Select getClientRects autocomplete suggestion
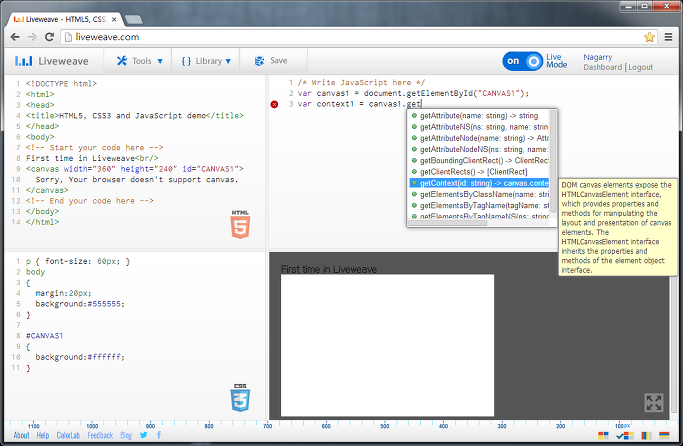Screen dimensions: 683x446 click(x=479, y=172)
